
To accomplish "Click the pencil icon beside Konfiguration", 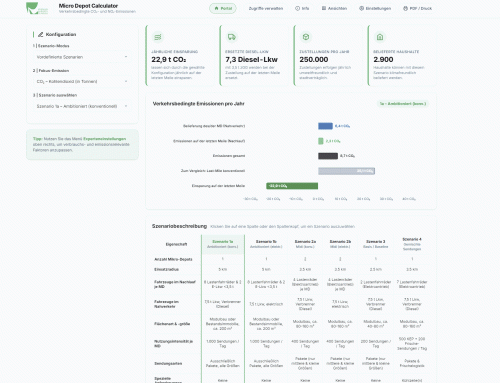I will click(40, 34).
